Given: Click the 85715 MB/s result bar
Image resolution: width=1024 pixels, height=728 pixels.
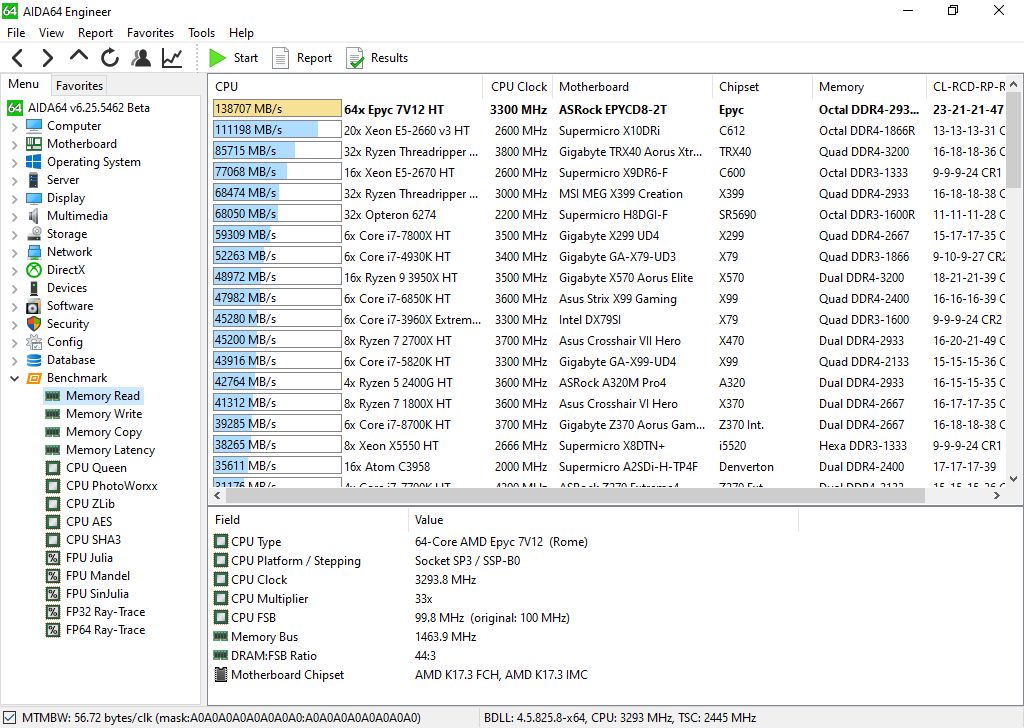Looking at the screenshot, I should coord(277,151).
